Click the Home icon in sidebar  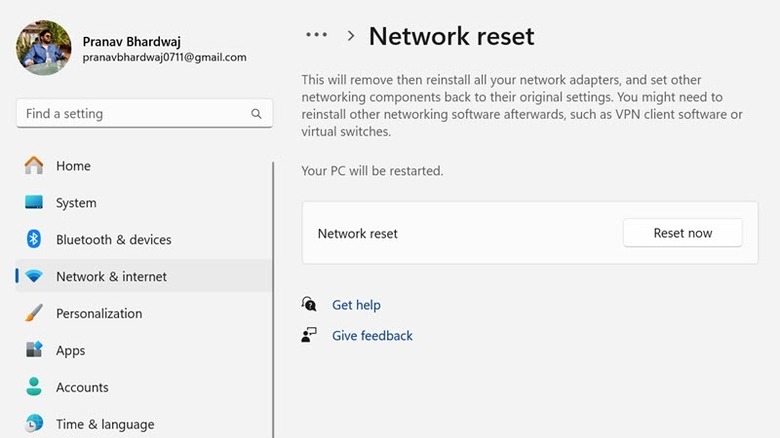tap(34, 166)
